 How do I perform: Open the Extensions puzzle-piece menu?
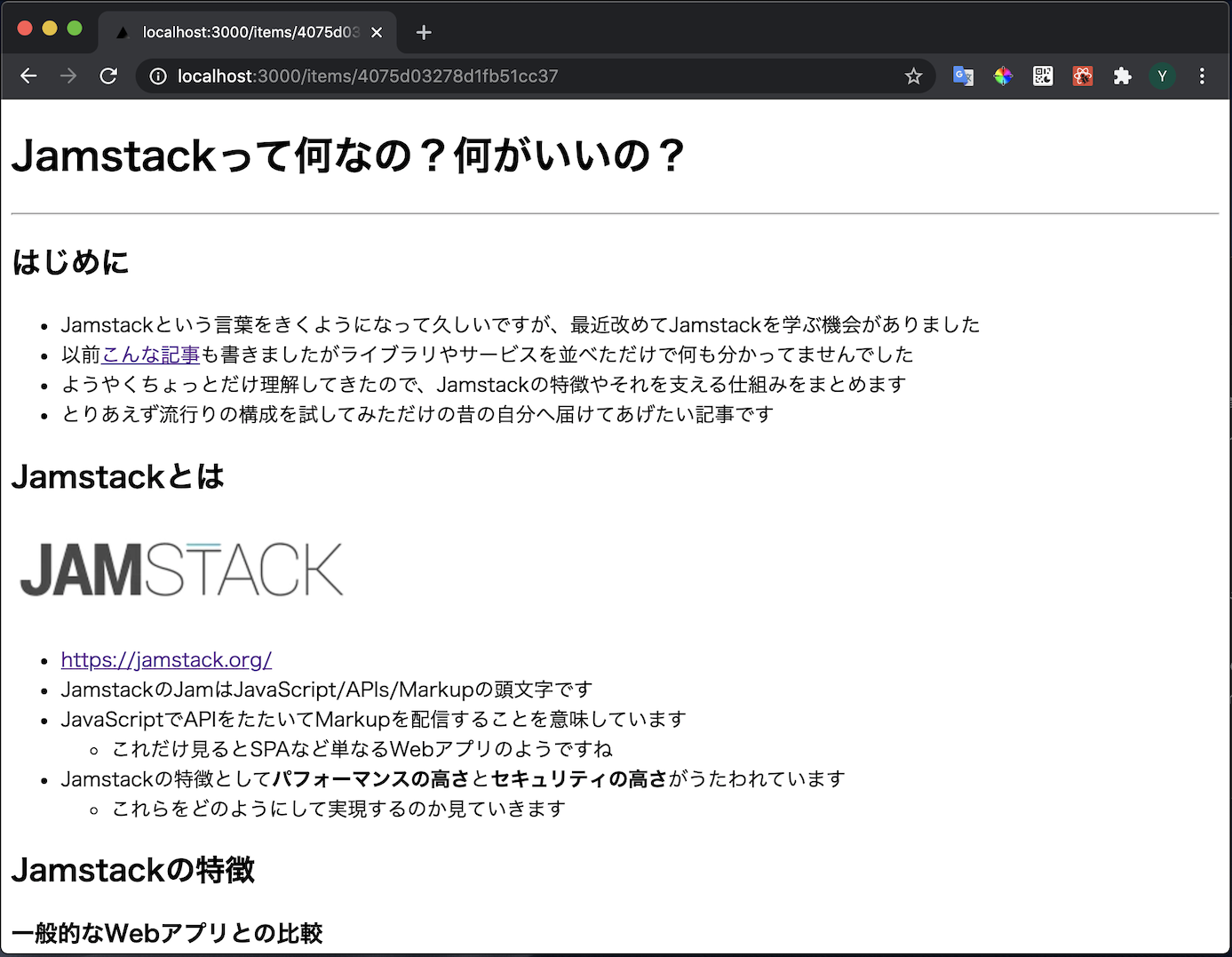coord(1123,76)
